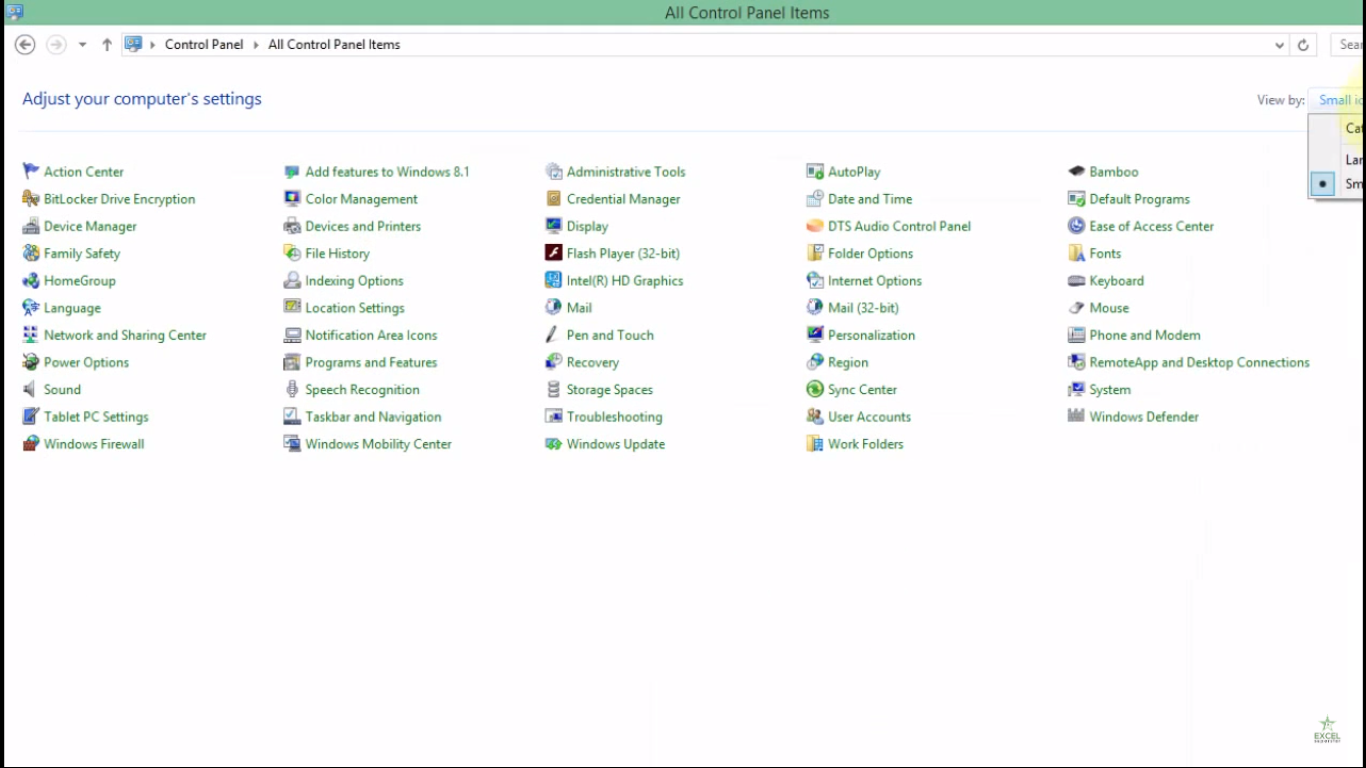Click the Intel(R) HD Graphics icon
1366x768 pixels.
pos(553,281)
